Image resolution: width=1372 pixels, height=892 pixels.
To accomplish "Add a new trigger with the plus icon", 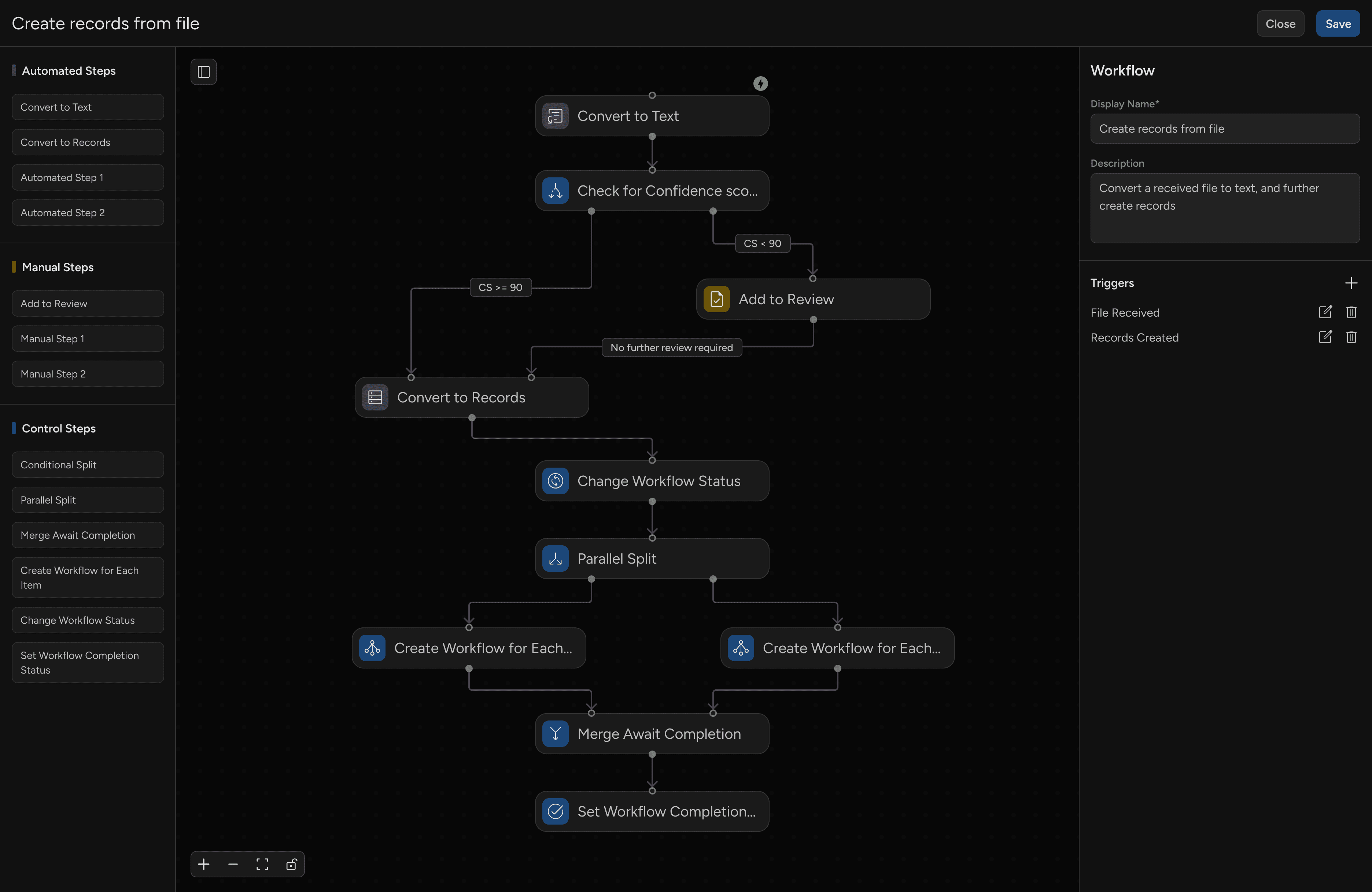I will point(1352,283).
